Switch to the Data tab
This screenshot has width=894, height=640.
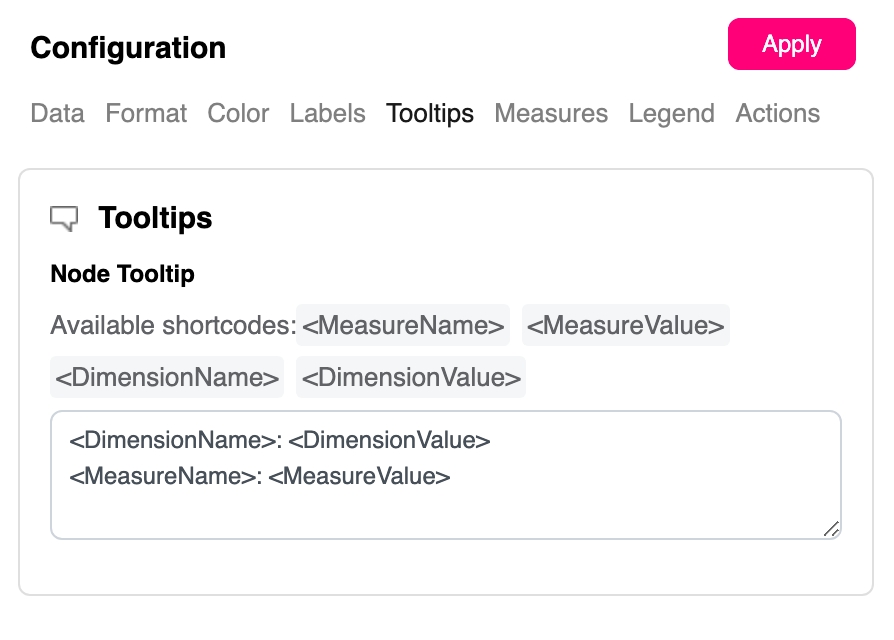[57, 114]
